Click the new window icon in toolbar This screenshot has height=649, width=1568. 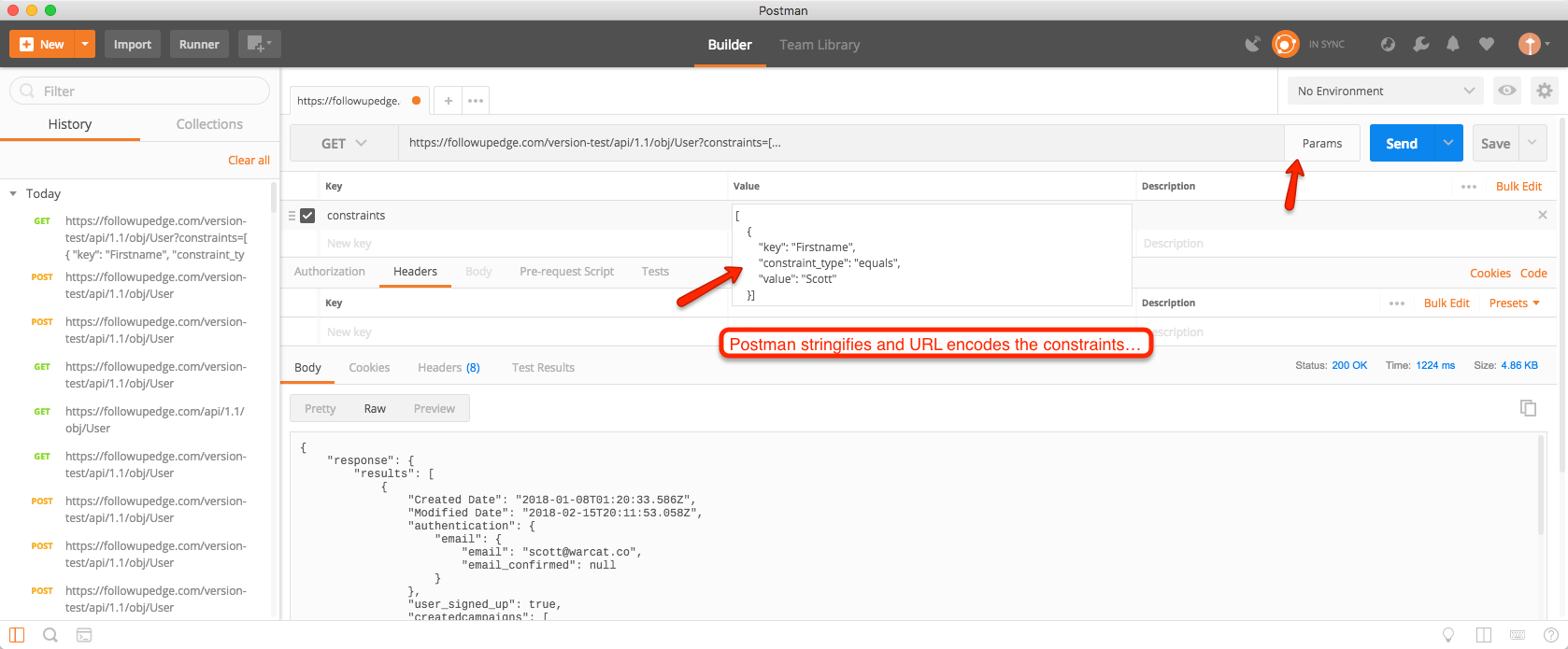[x=259, y=44]
